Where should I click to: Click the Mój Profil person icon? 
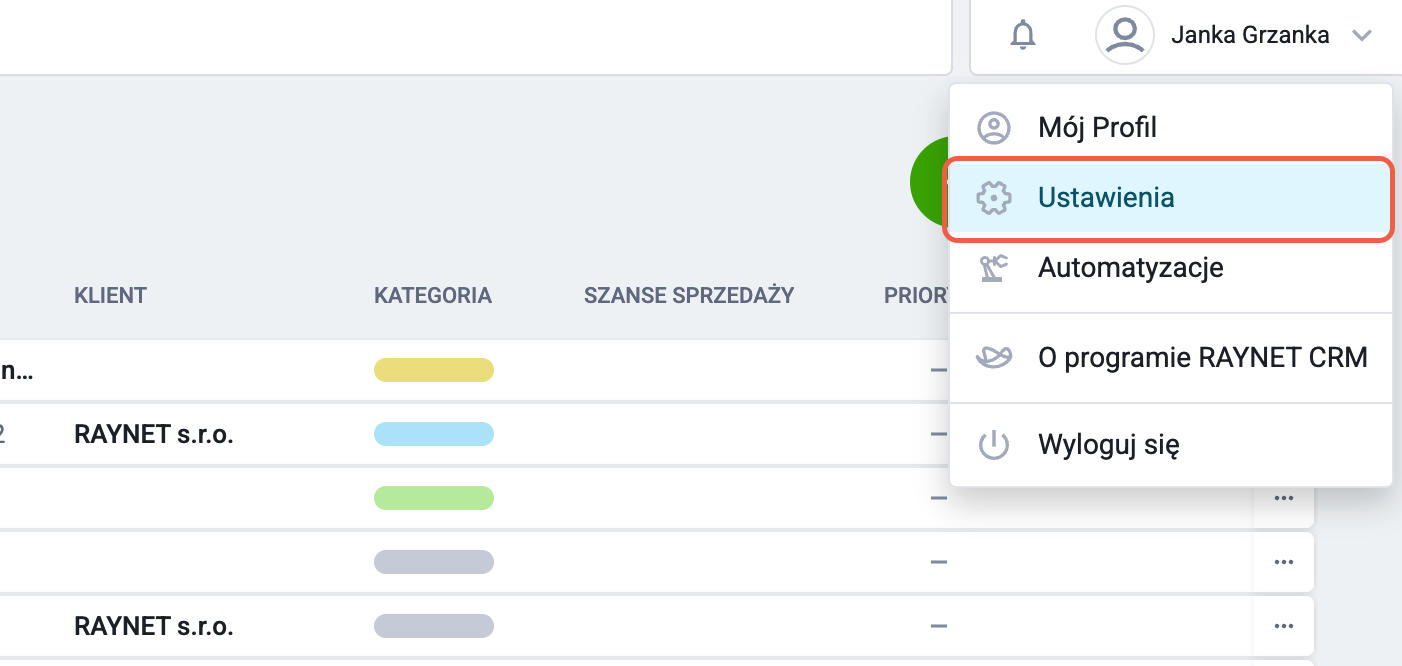tap(993, 128)
